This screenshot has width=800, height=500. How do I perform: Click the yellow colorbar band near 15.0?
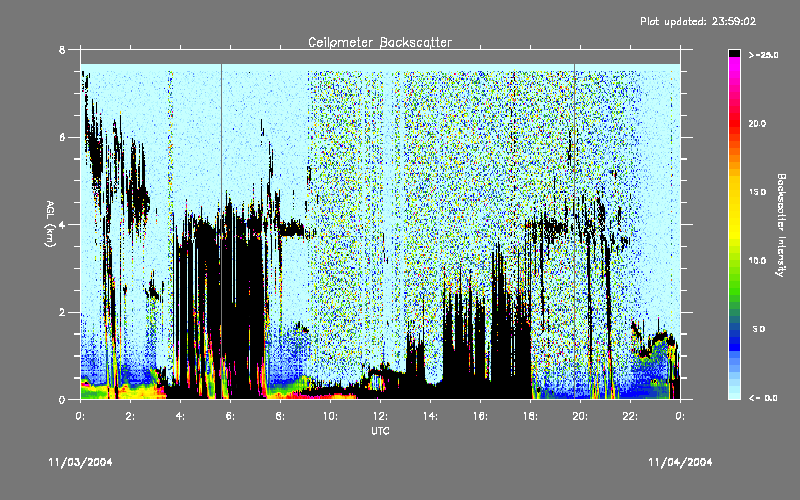(734, 192)
